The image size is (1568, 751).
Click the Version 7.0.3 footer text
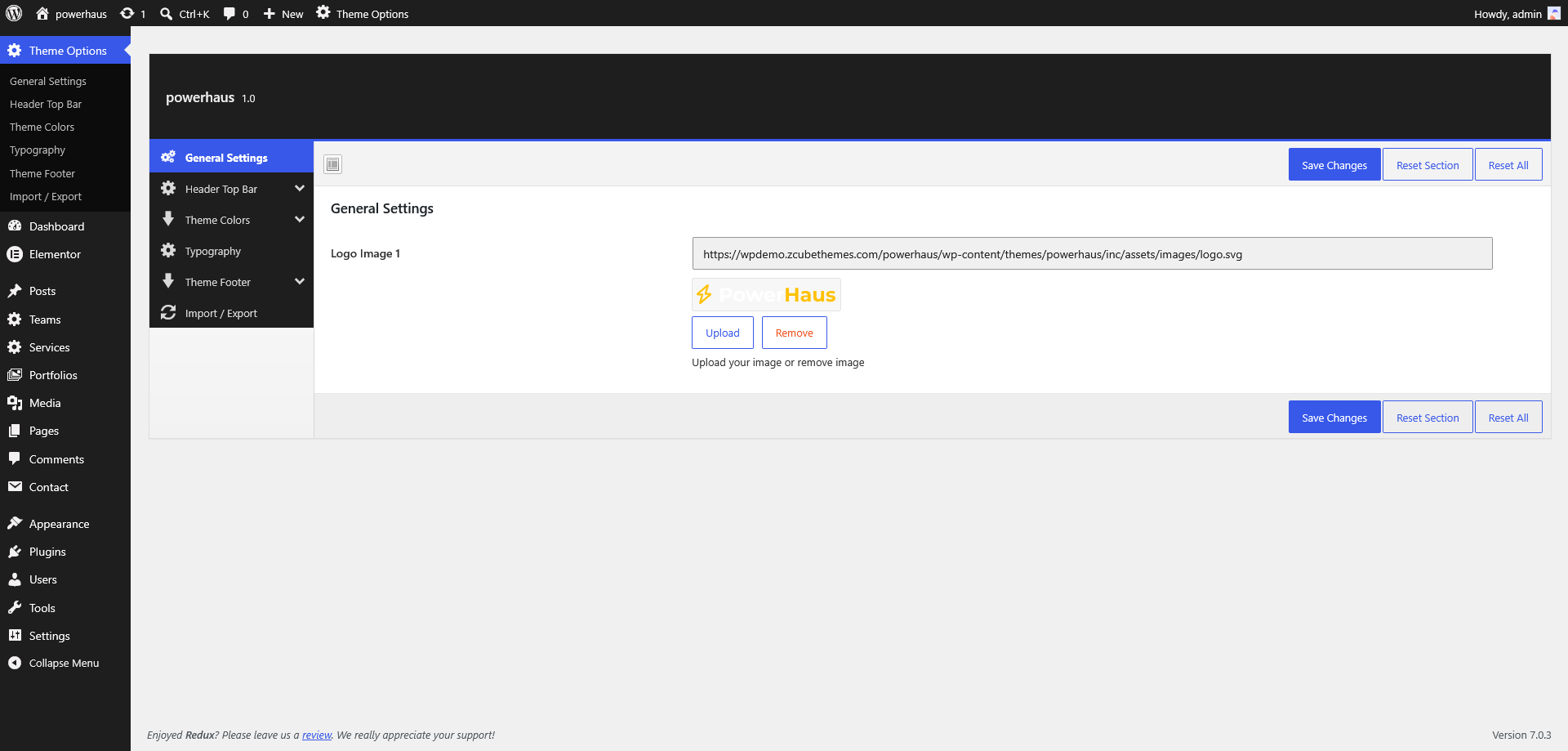(1521, 735)
